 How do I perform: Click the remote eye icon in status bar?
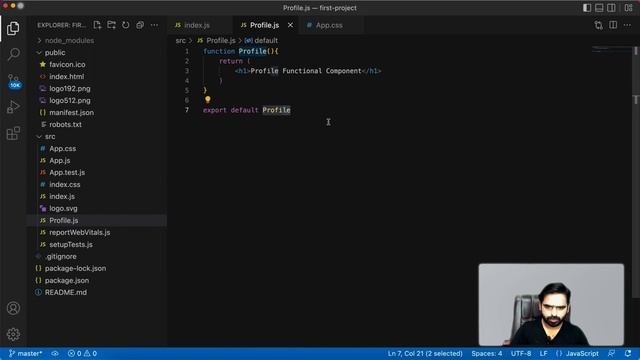(55, 353)
